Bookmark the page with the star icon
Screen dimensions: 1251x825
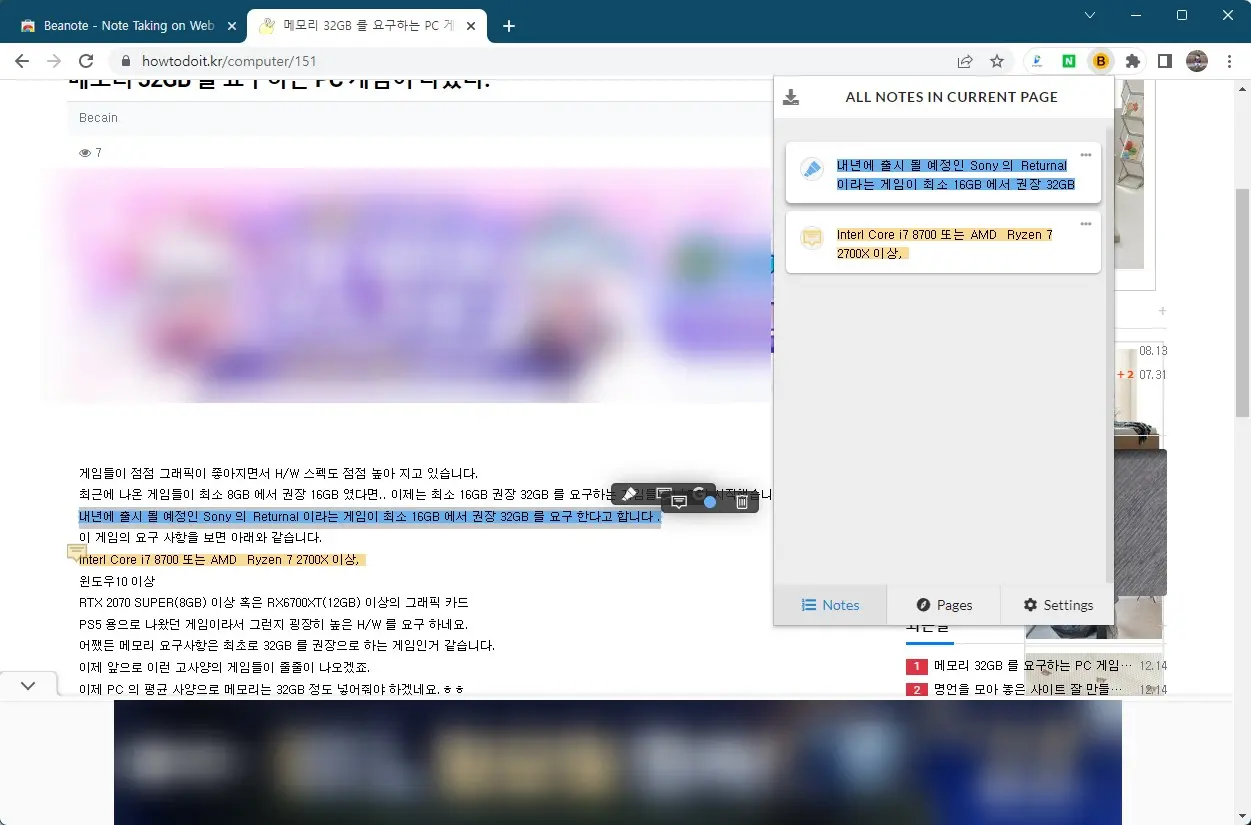[x=996, y=60]
